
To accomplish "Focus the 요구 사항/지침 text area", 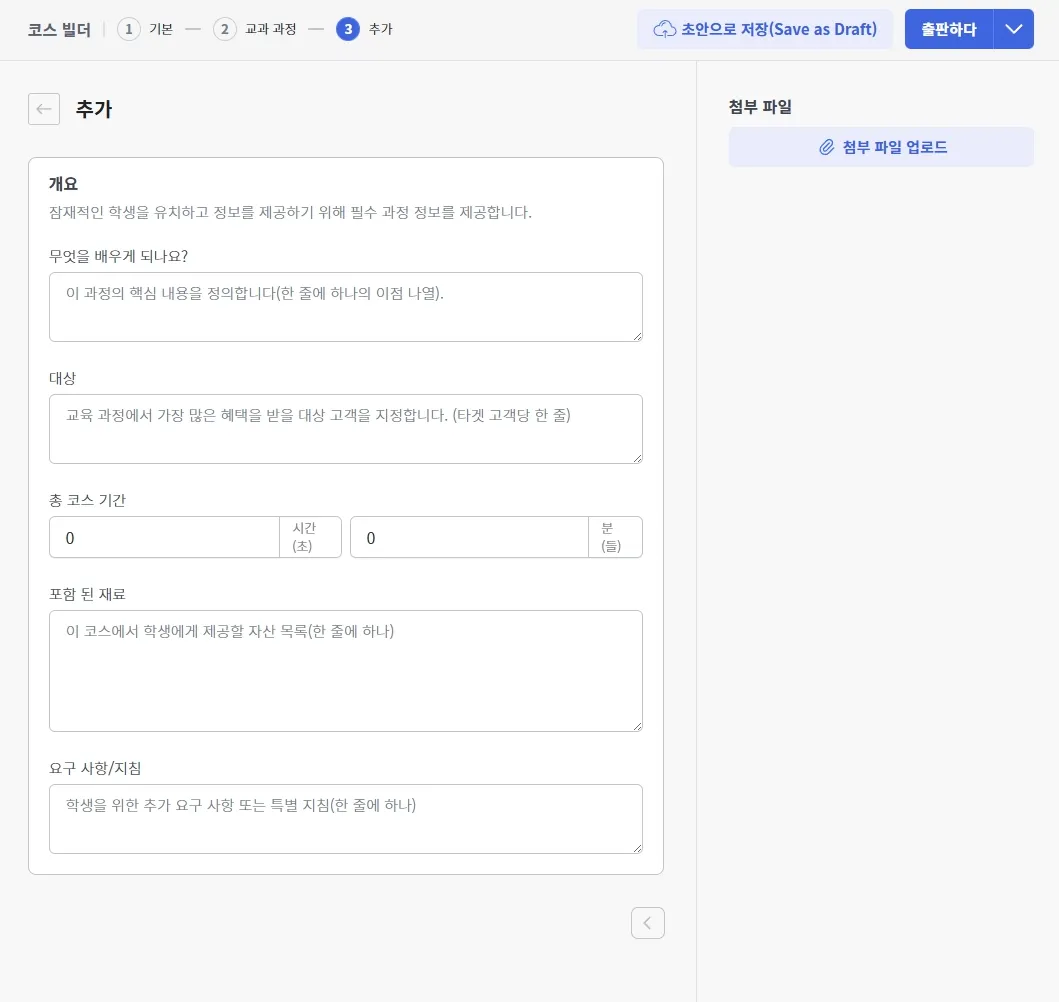I will (x=346, y=818).
